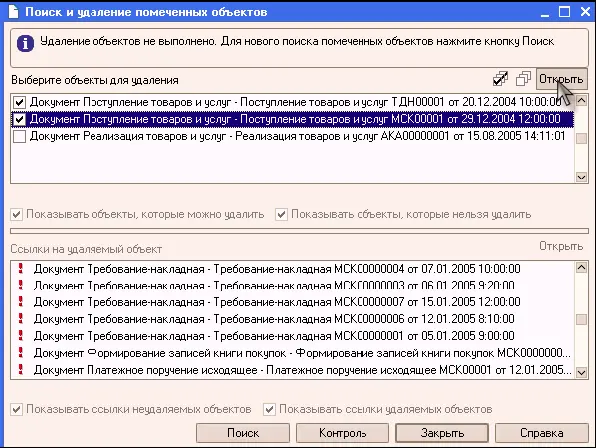Click the uncheck all objects icon
Screen dimensions: 596x448
523,79
